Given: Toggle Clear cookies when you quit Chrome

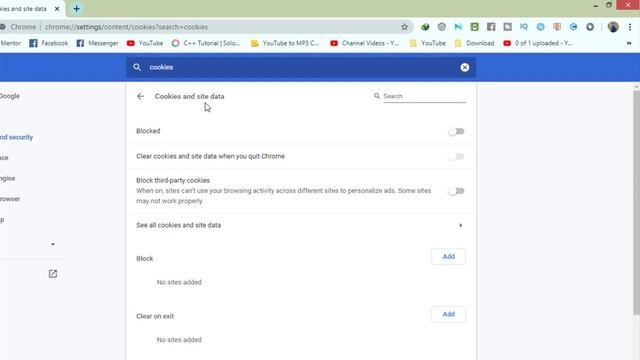Looking at the screenshot, I should pos(456,156).
